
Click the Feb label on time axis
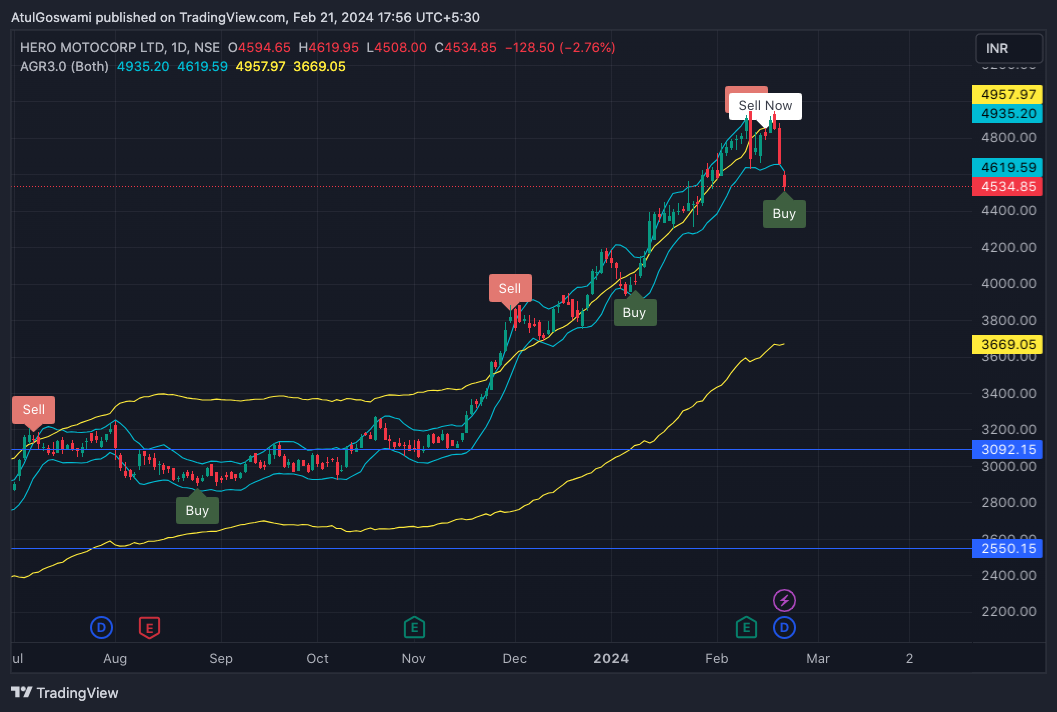tap(717, 658)
